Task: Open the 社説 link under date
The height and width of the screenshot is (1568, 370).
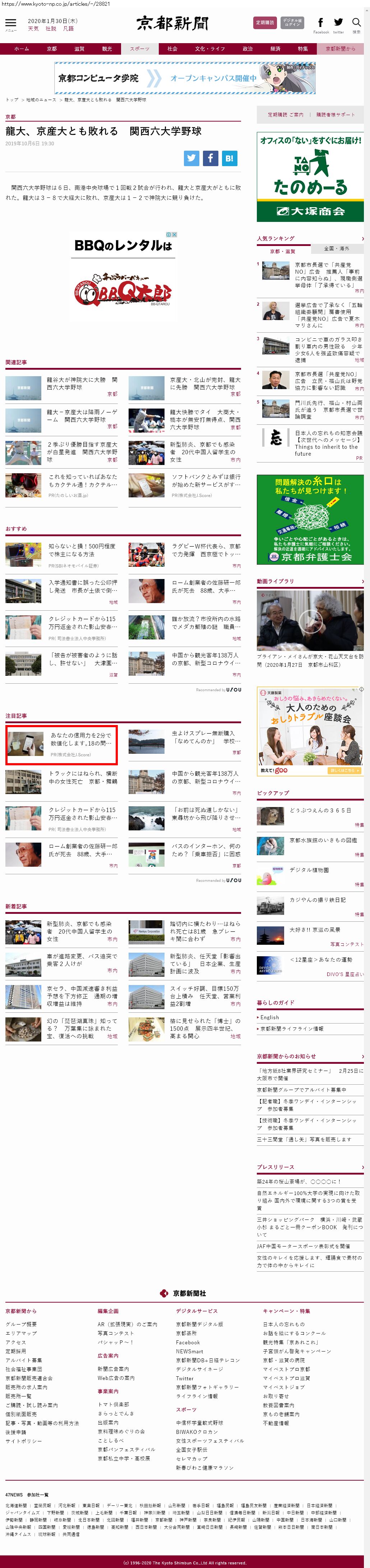Action: (50, 29)
